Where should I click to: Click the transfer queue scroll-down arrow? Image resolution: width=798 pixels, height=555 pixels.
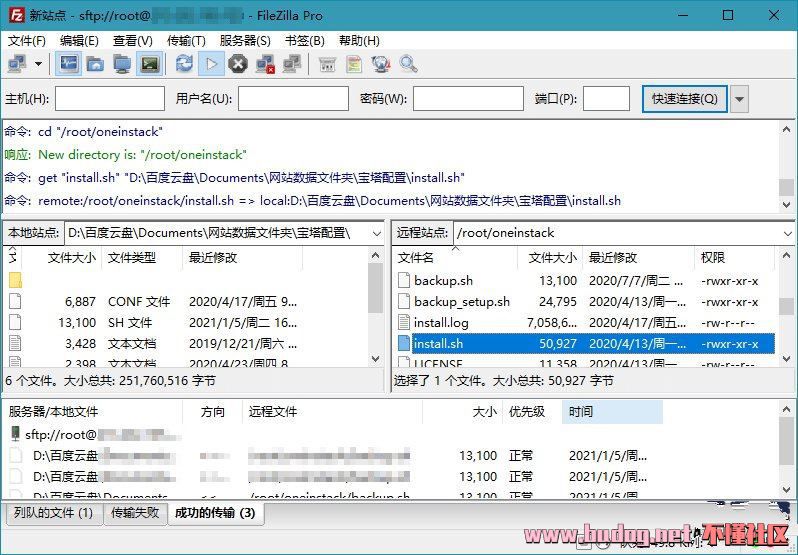(786, 489)
